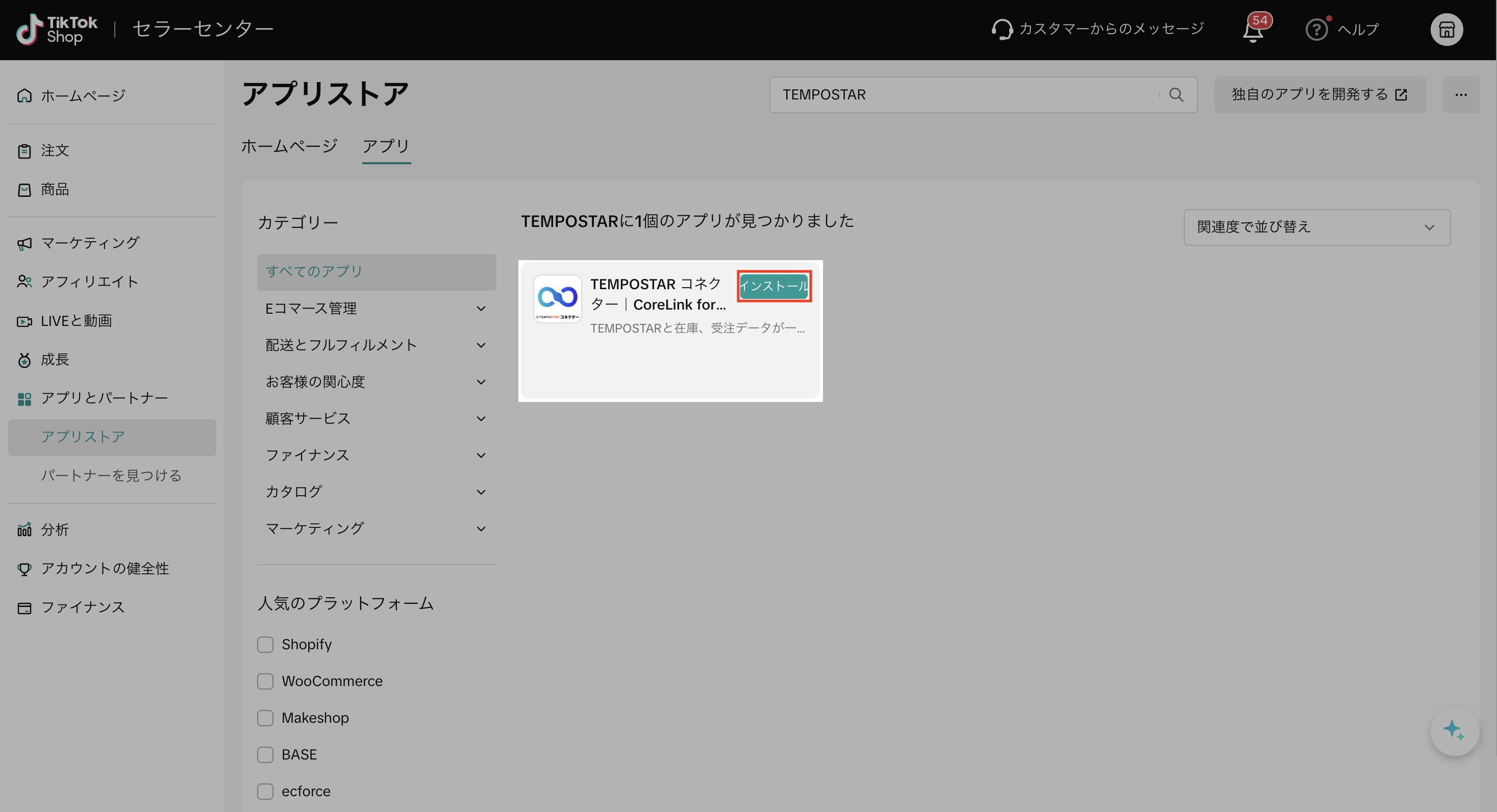The height and width of the screenshot is (812, 1497).
Task: Open the 関連度で並び替え sort dropdown
Action: tap(1316, 227)
